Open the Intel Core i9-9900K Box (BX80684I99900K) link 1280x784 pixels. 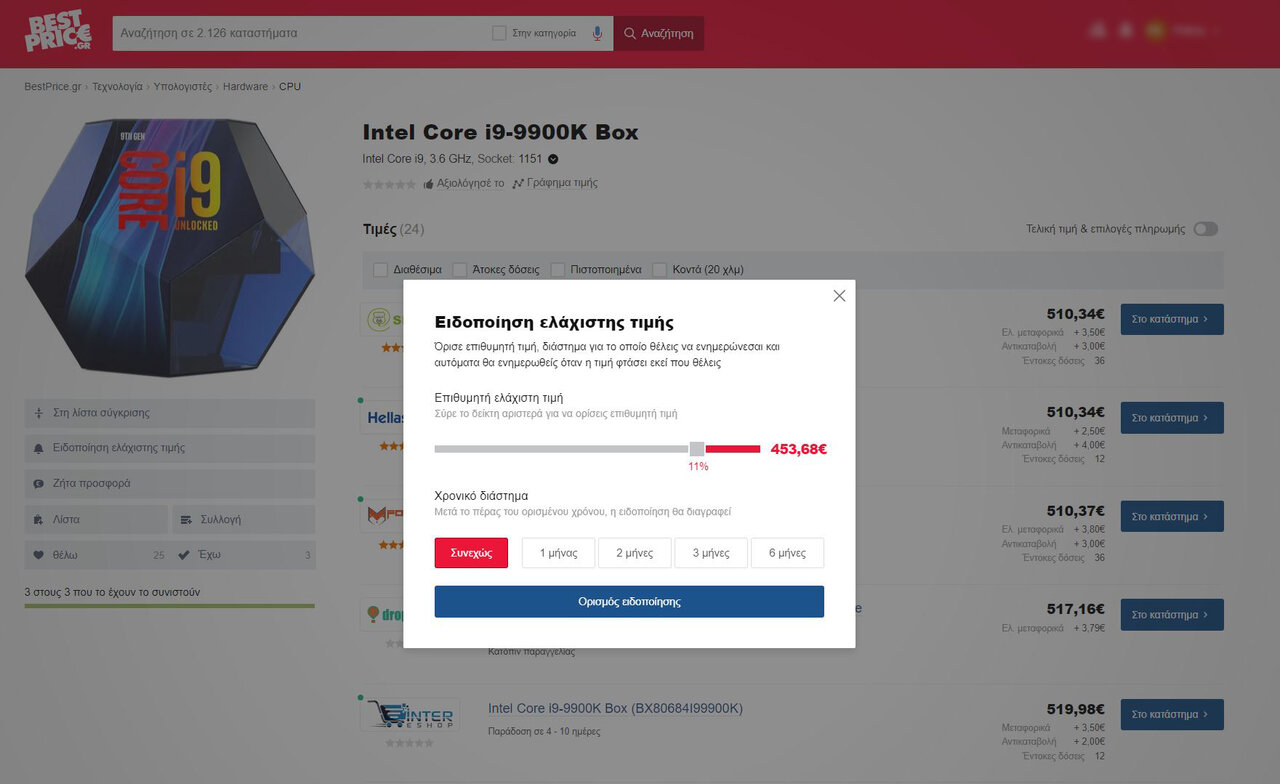tap(615, 709)
